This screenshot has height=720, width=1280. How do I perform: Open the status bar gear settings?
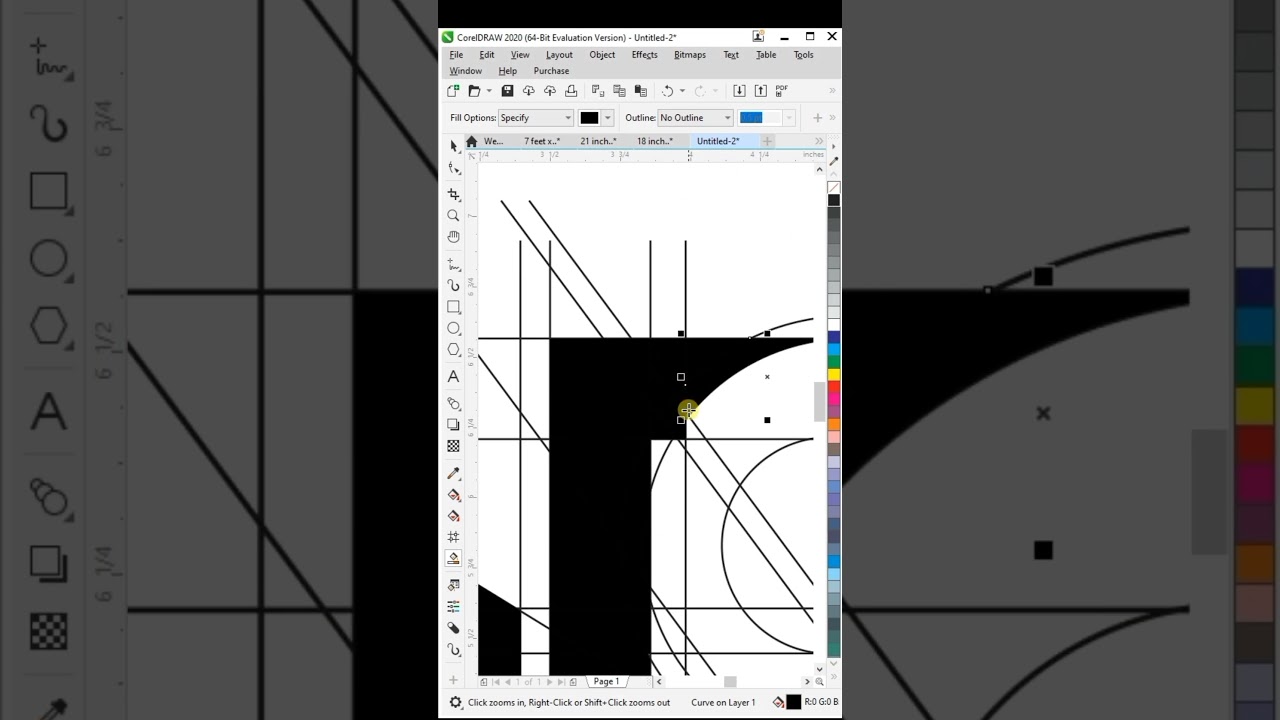(x=455, y=702)
